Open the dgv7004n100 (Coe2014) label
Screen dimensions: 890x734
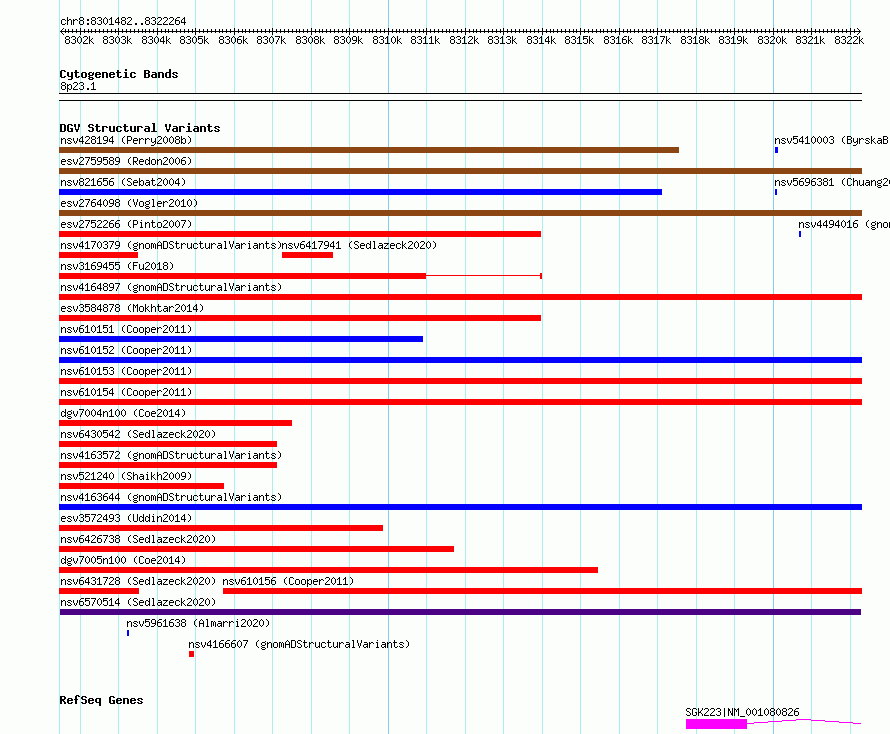point(123,413)
